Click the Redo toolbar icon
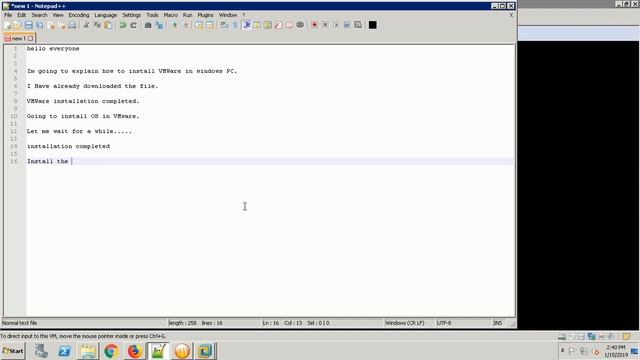 coord(133,25)
